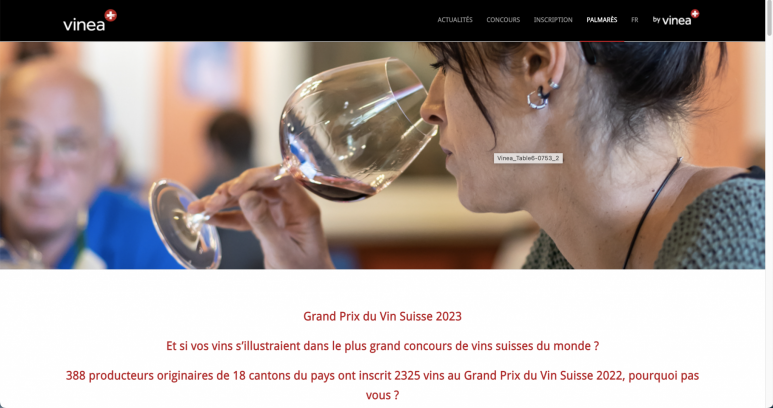Open the Actualités menu item
The width and height of the screenshot is (773, 408).
455,20
